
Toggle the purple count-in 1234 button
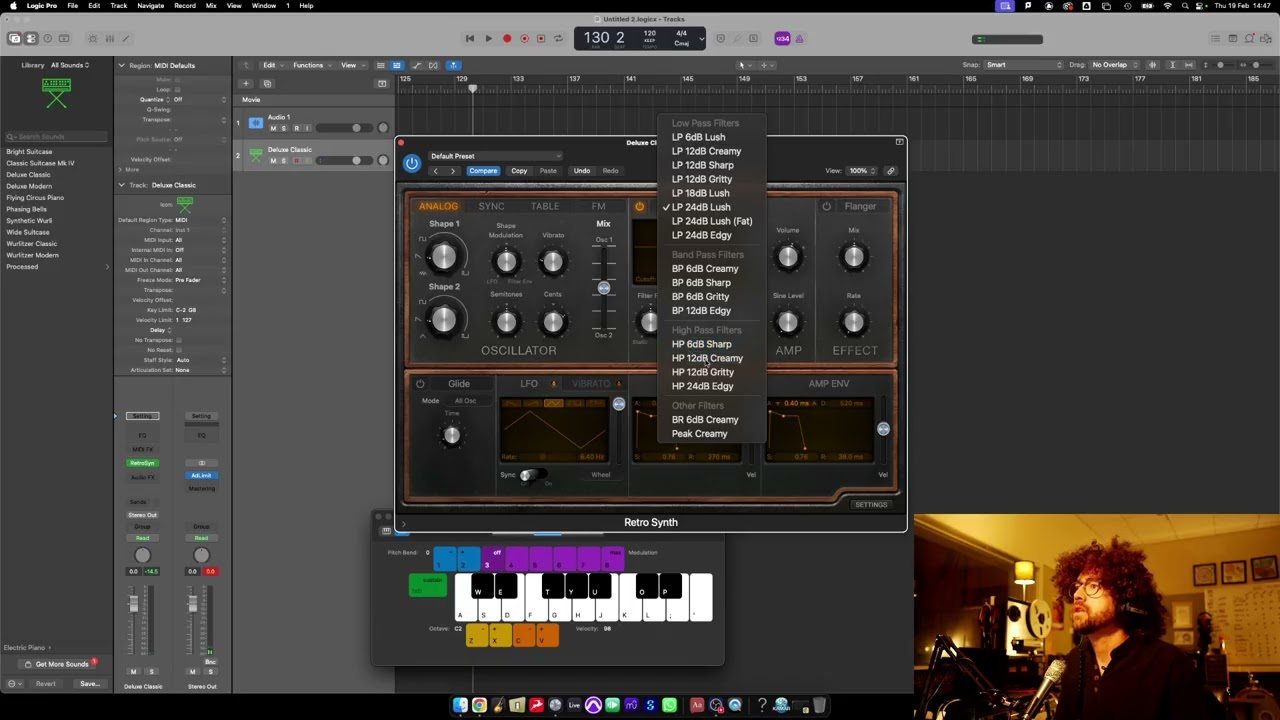(782, 39)
